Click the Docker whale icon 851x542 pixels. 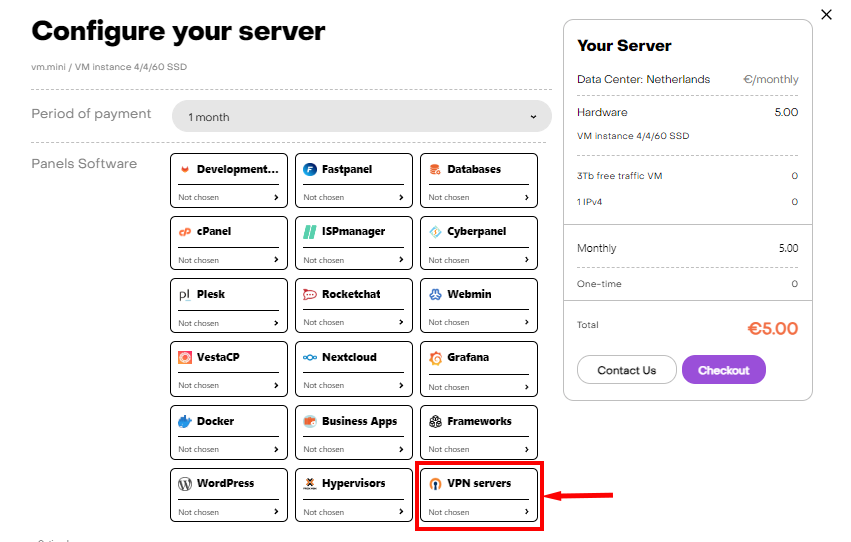coord(185,422)
